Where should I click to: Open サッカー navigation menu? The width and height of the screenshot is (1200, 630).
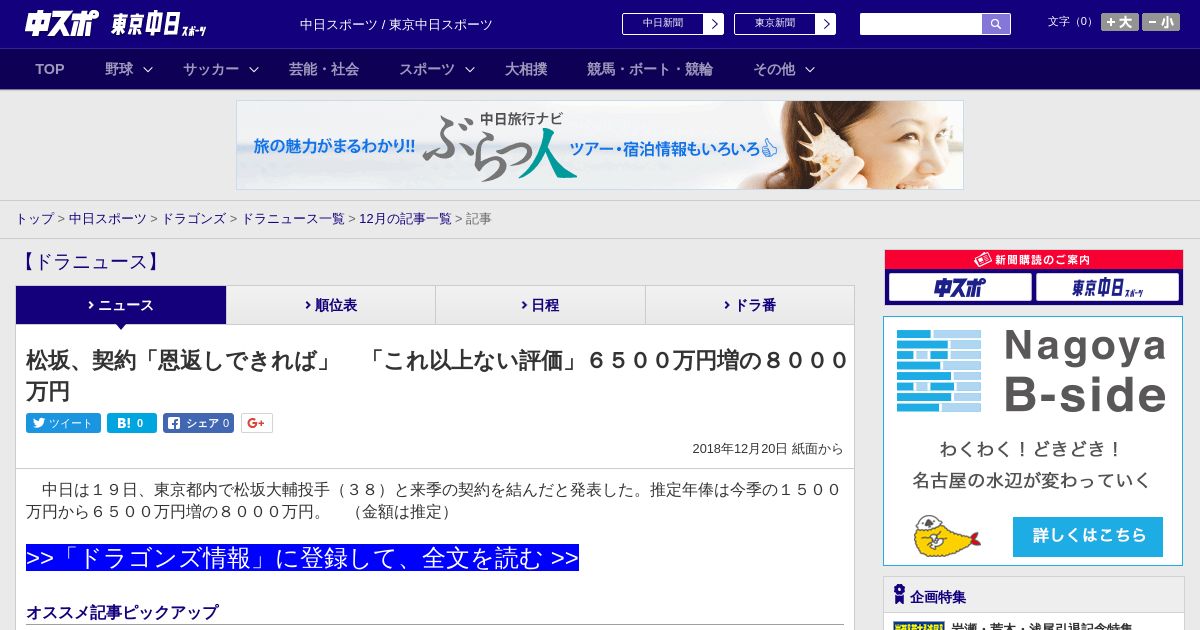[x=211, y=69]
